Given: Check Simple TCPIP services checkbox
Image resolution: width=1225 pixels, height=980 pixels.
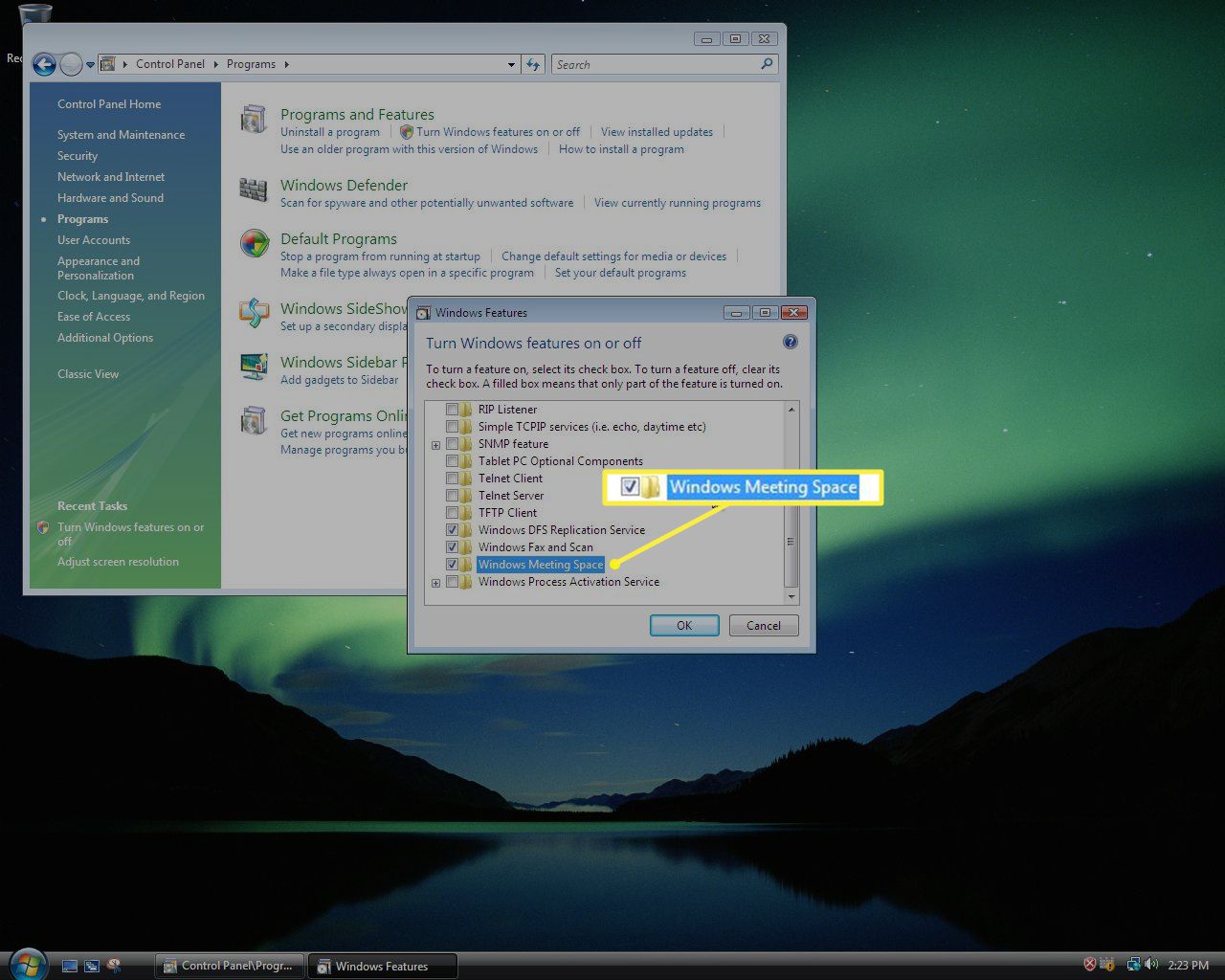Looking at the screenshot, I should click(452, 427).
